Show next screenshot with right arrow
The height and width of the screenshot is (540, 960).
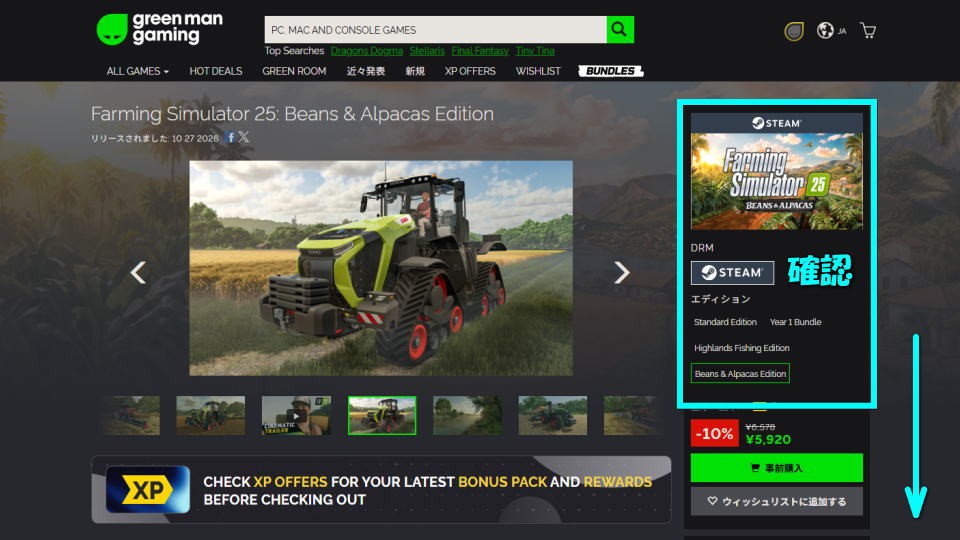coord(621,272)
